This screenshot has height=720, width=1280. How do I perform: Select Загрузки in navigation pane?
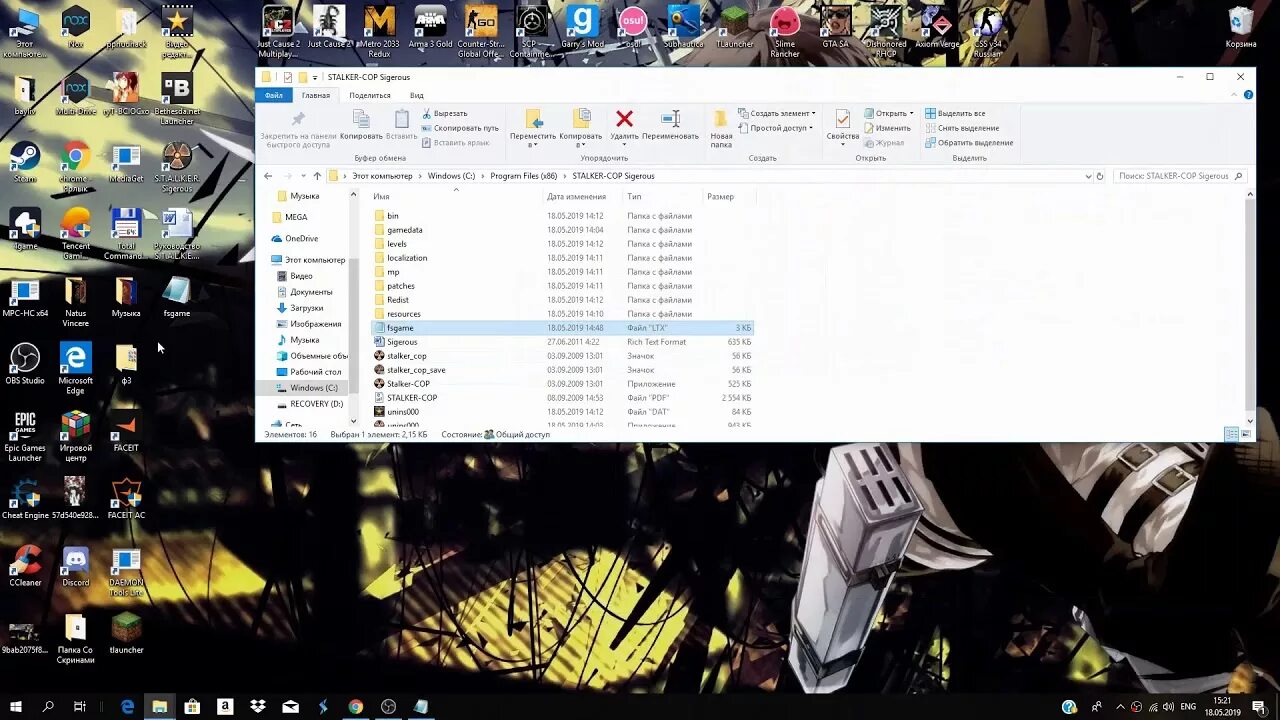[306, 308]
